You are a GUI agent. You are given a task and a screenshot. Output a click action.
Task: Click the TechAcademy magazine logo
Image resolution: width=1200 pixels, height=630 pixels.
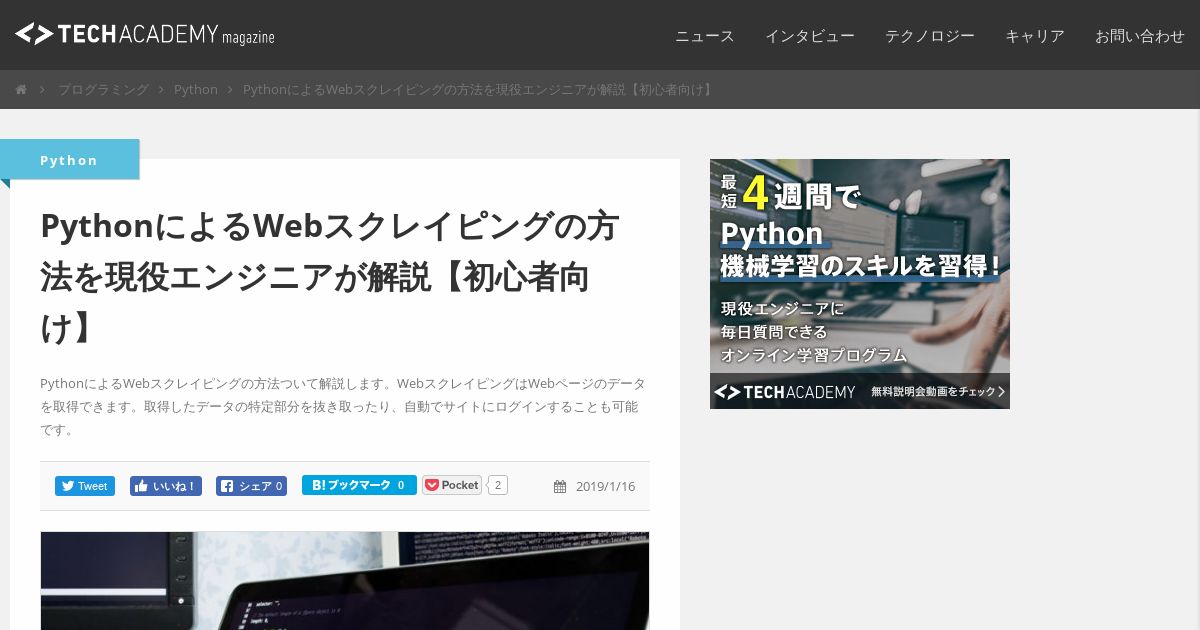(145, 34)
